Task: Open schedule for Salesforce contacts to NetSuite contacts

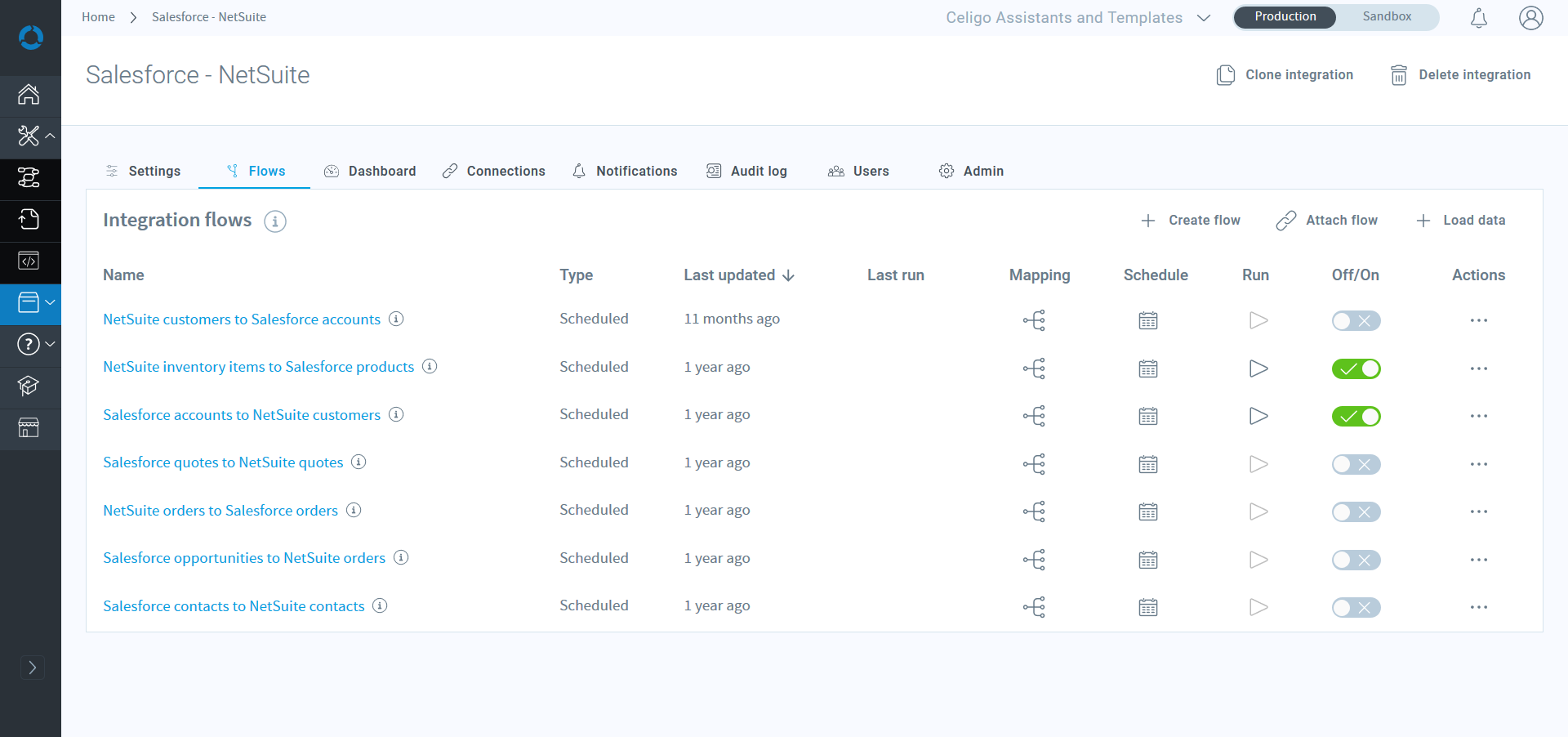Action: (1148, 607)
